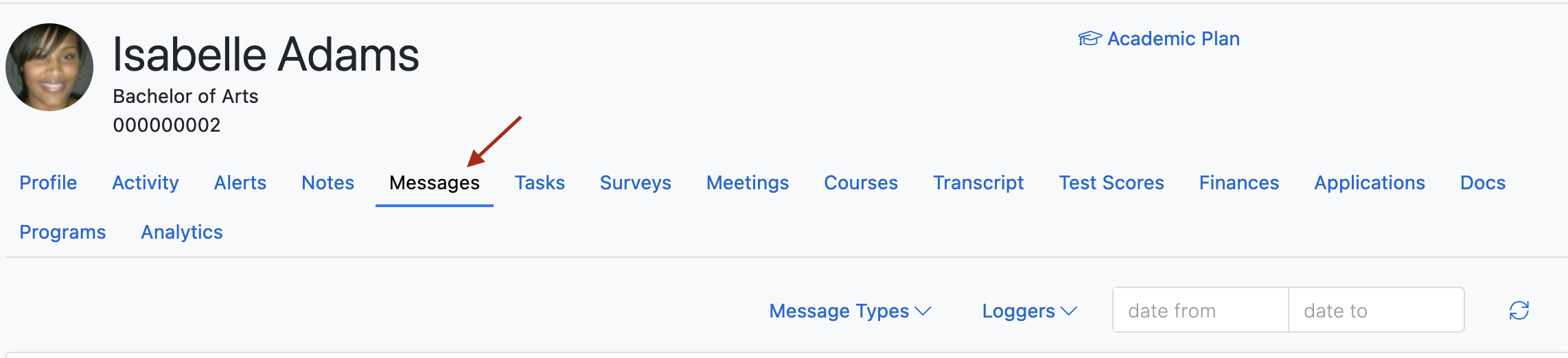Expand the Message Types dropdown
Image resolution: width=1568 pixels, height=358 pixels.
tap(850, 311)
